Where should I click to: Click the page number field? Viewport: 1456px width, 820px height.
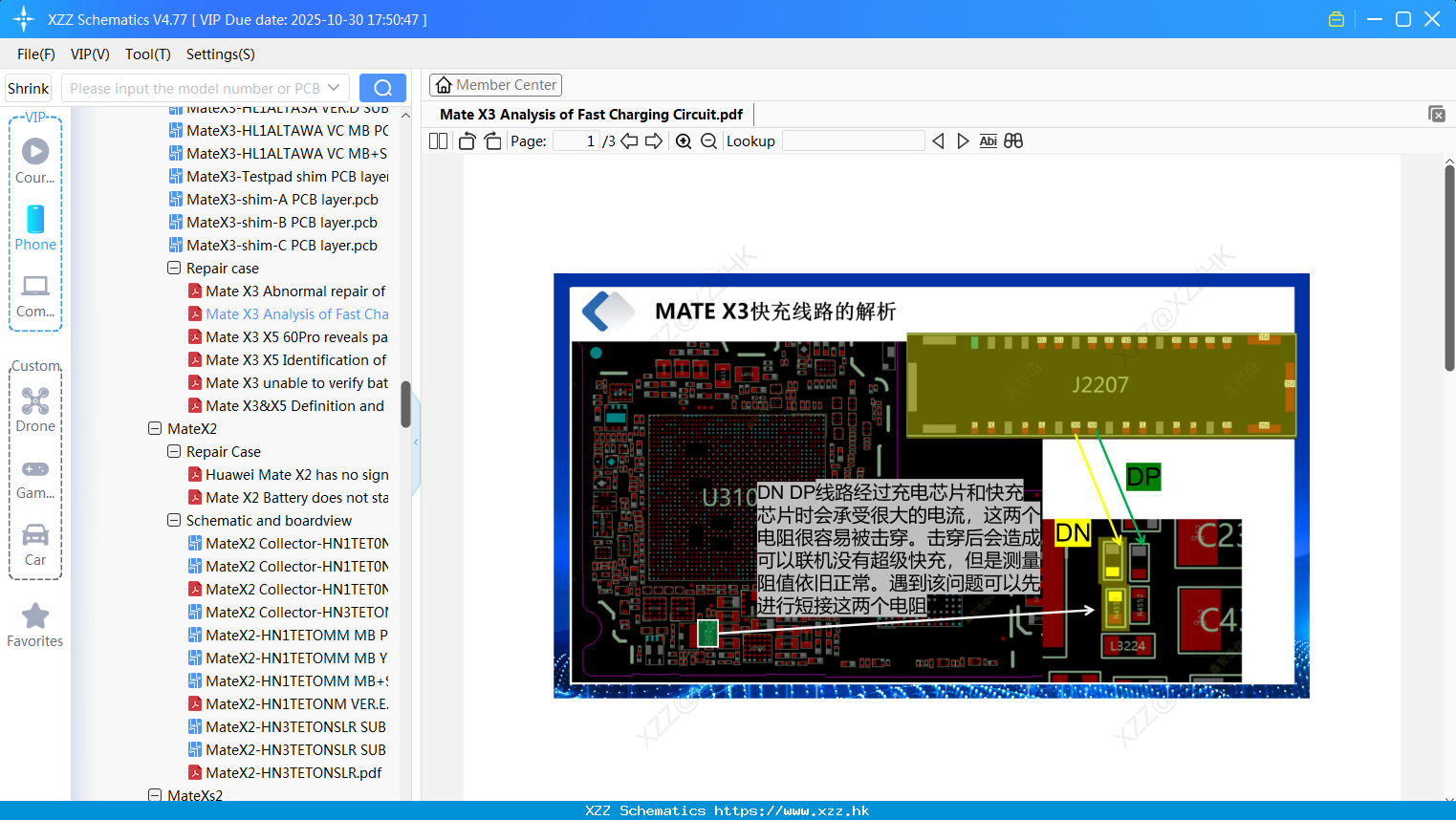point(576,140)
